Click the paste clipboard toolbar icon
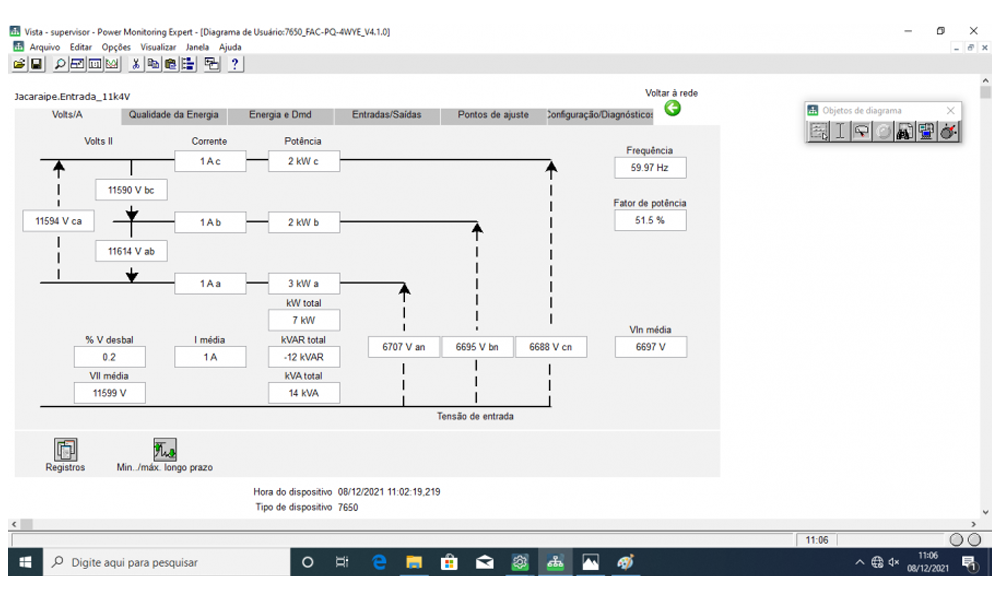1000x600 pixels. [171, 64]
